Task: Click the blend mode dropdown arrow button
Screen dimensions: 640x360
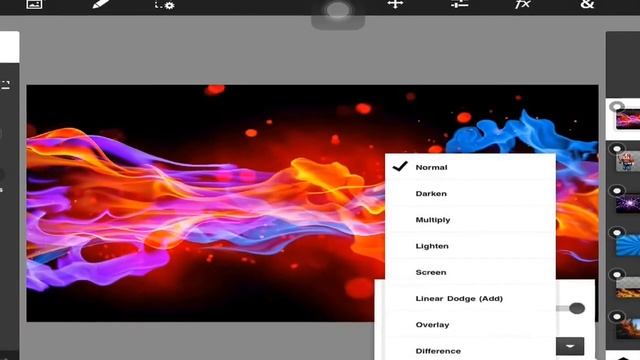Action: tap(570, 346)
